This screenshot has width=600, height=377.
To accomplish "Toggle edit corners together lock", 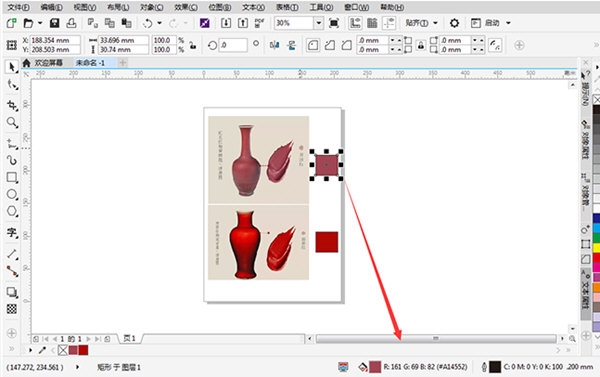I will tap(421, 45).
